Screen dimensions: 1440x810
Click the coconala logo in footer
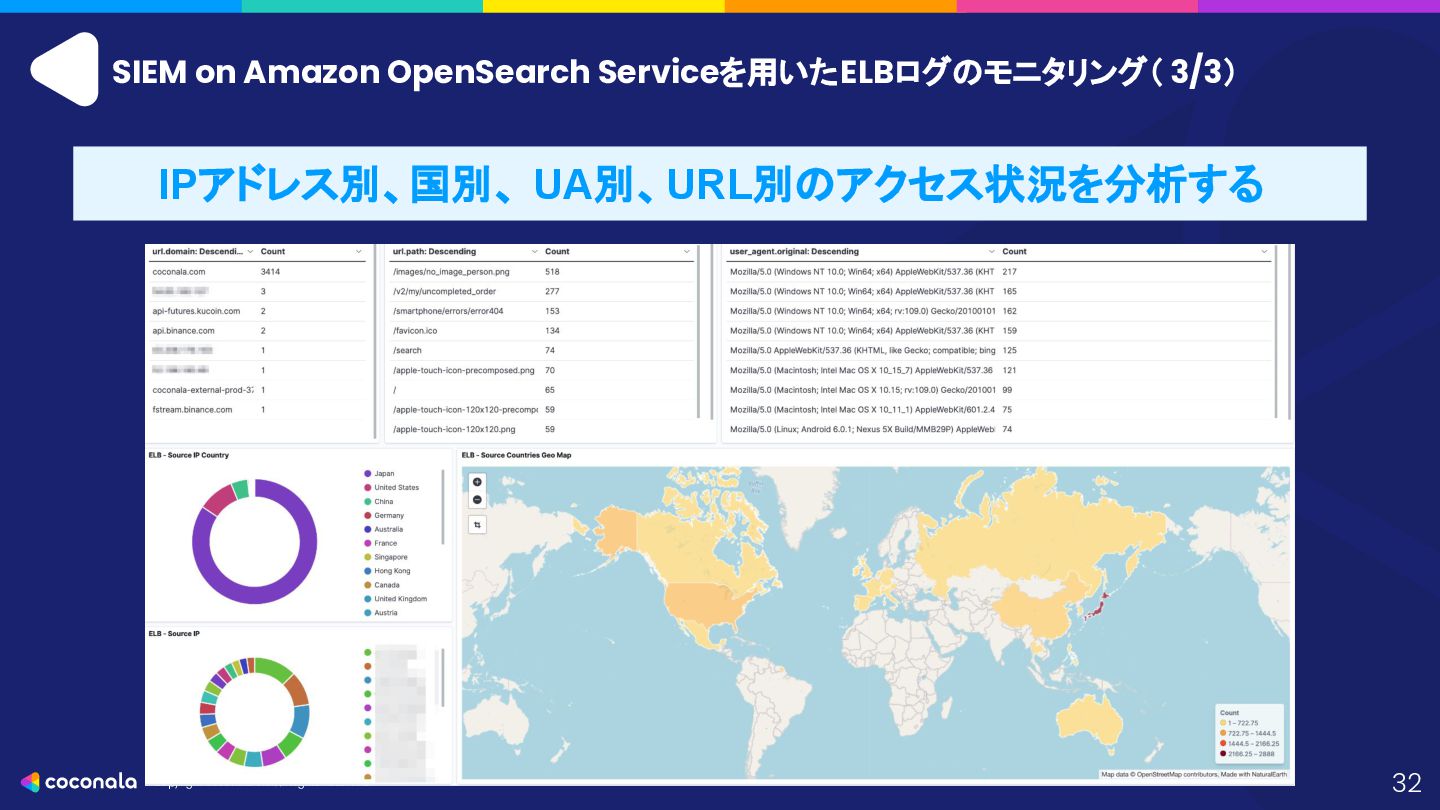click(78, 782)
